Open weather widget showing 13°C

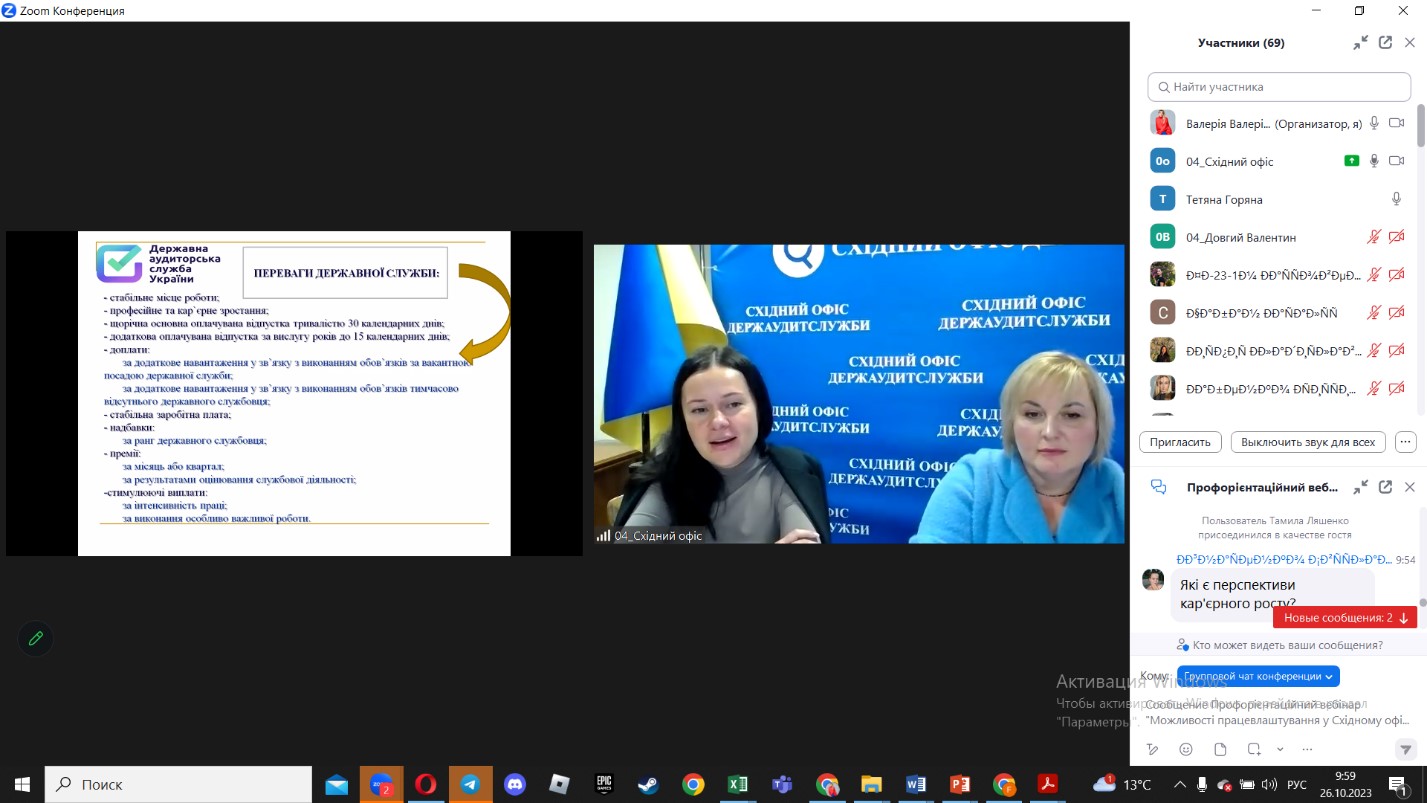pos(1123,784)
